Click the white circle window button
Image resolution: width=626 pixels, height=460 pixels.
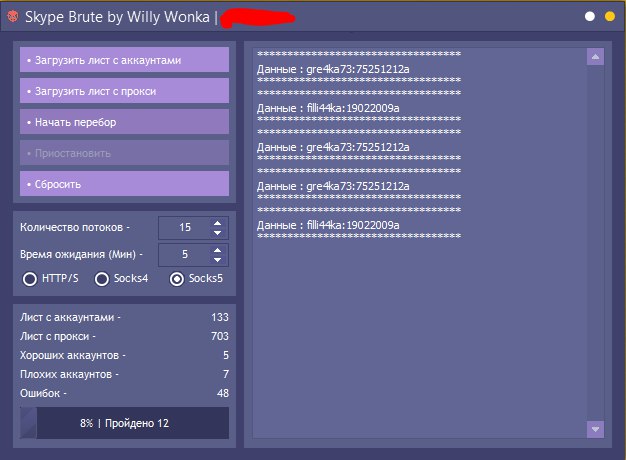coord(590,16)
